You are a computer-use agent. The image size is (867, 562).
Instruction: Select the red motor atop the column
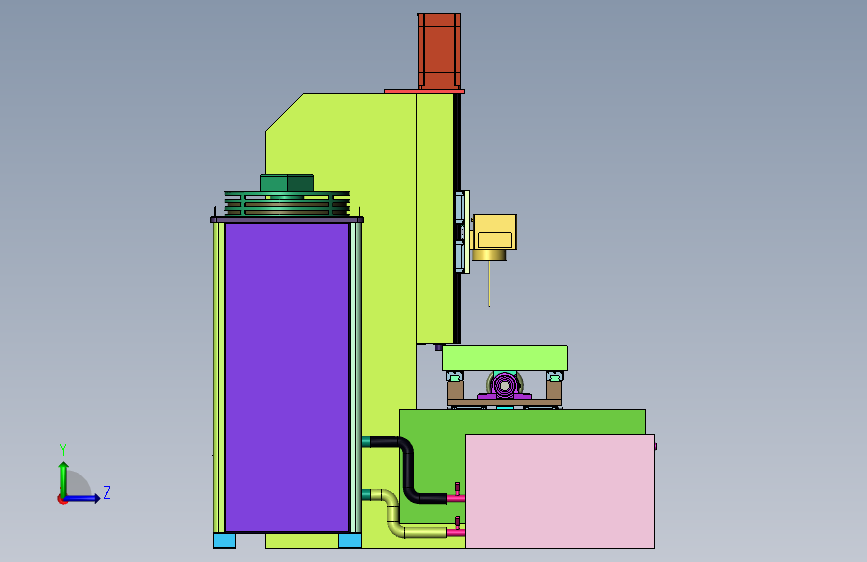[x=439, y=51]
